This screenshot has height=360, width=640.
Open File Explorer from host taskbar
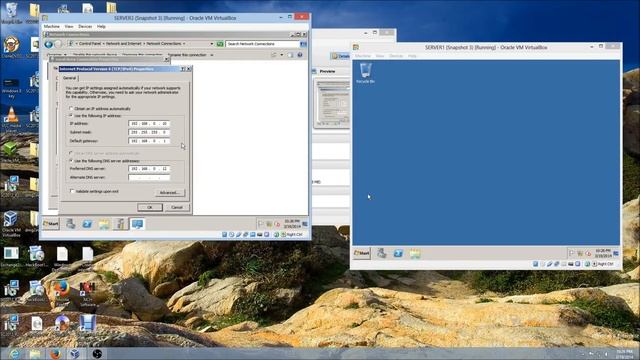click(x=35, y=354)
